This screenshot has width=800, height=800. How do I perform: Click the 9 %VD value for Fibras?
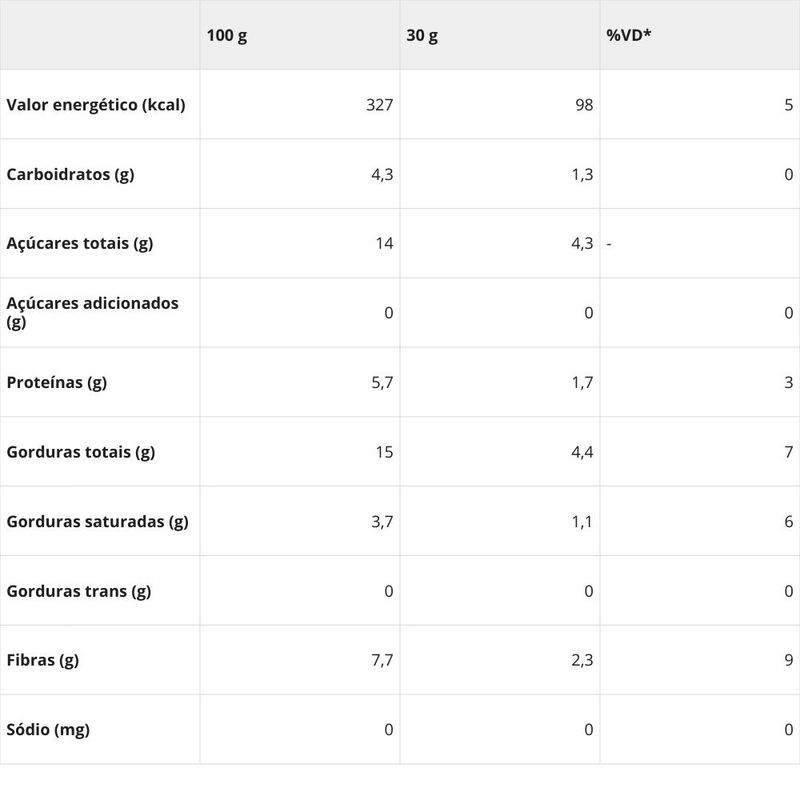click(x=789, y=660)
